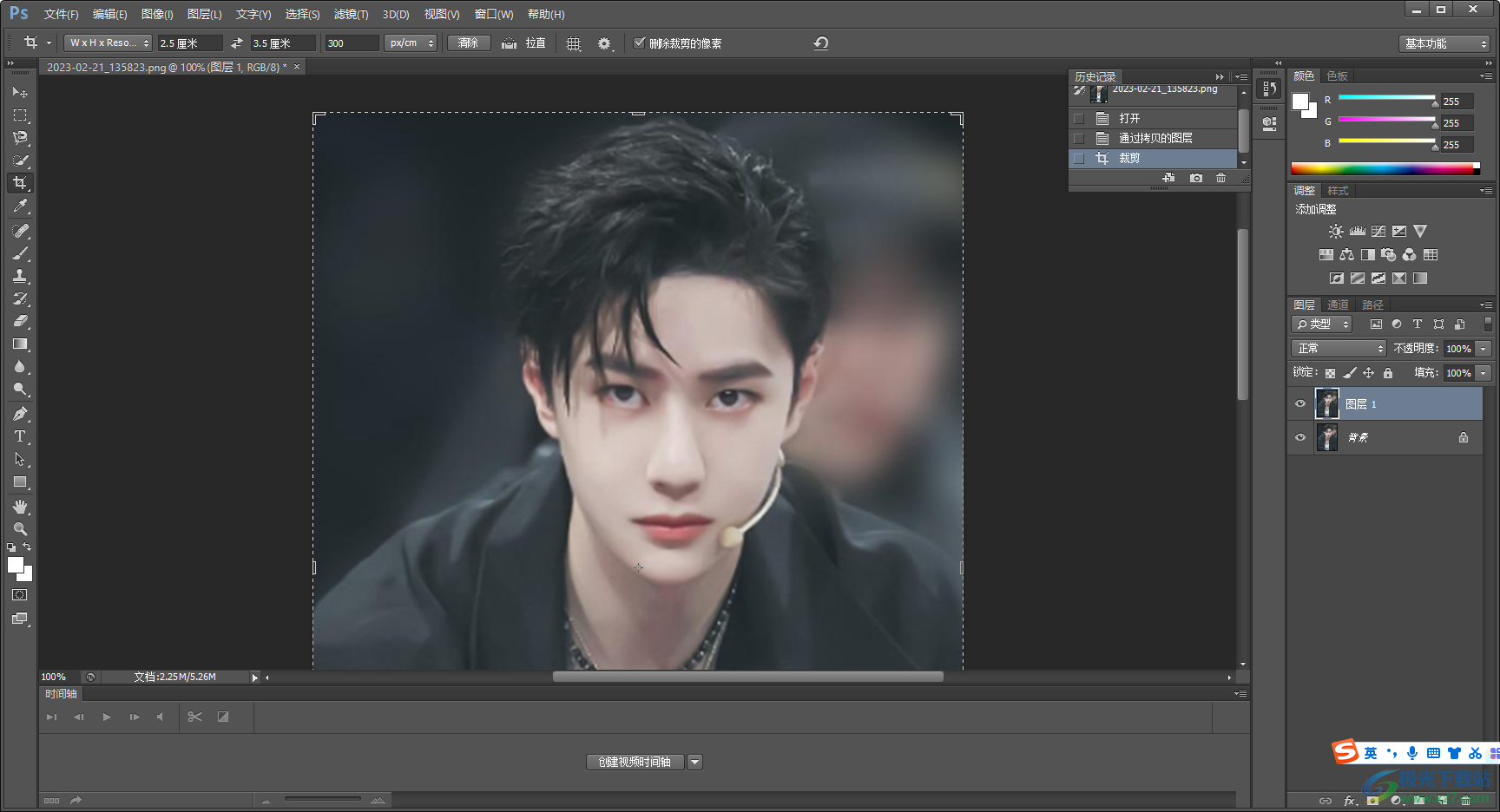Select the Clone Stamp tool
The width and height of the screenshot is (1500, 812).
[x=20, y=276]
